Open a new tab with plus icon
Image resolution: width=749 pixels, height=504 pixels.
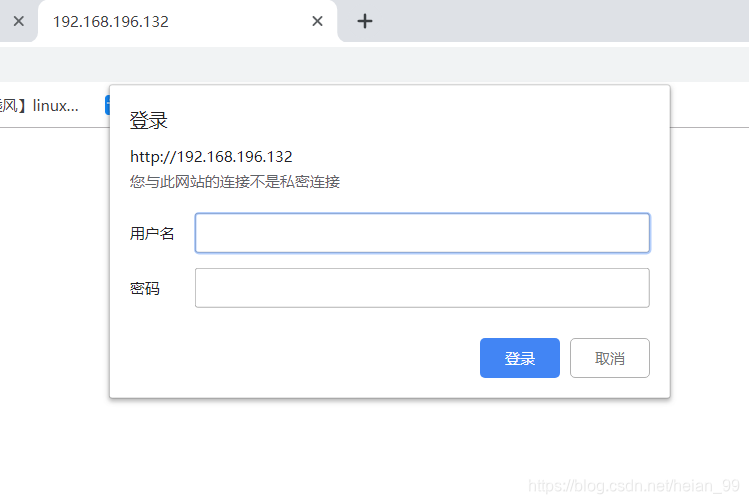pyautogui.click(x=365, y=21)
